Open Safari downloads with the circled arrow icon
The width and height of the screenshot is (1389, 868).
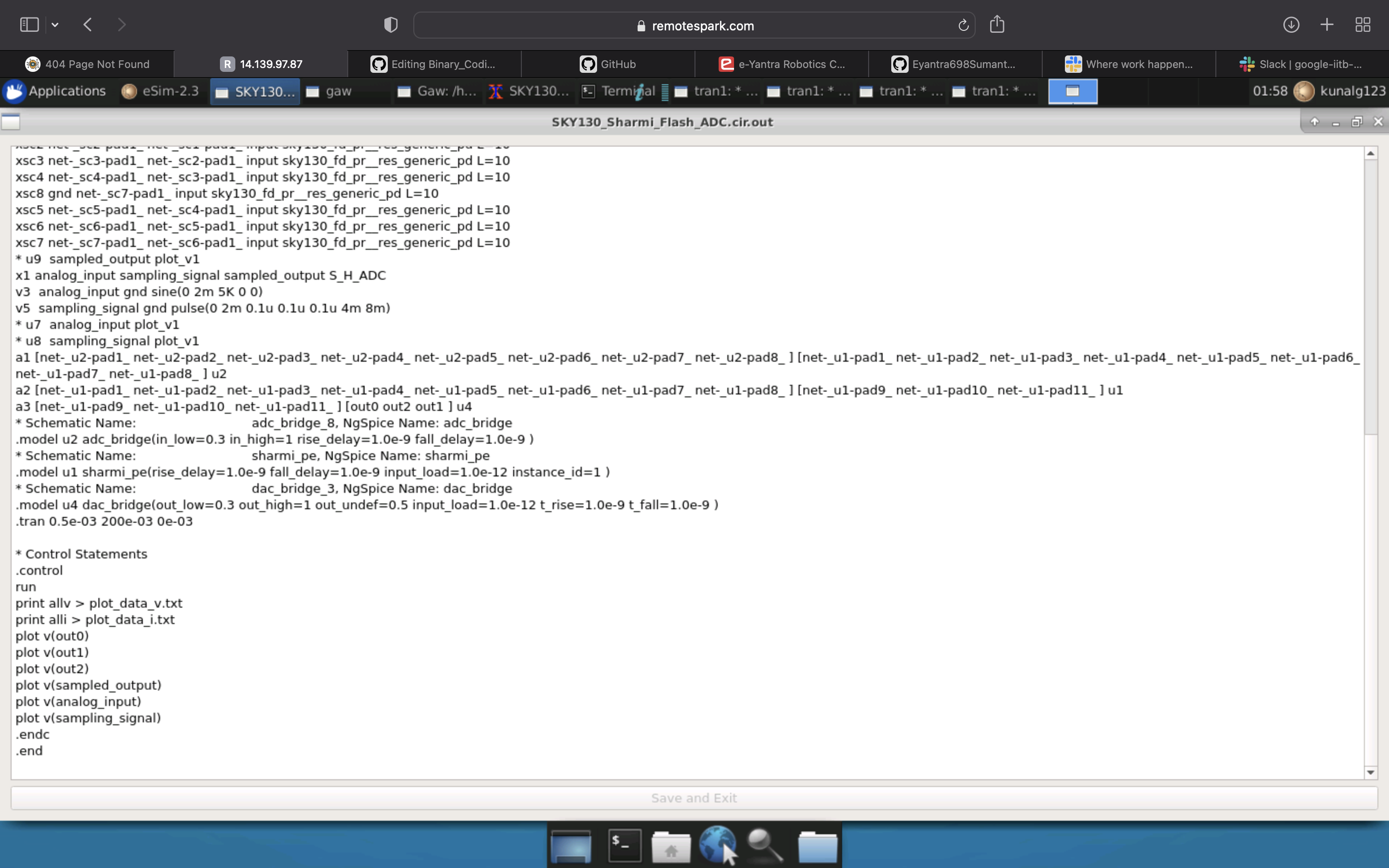coord(1292,25)
